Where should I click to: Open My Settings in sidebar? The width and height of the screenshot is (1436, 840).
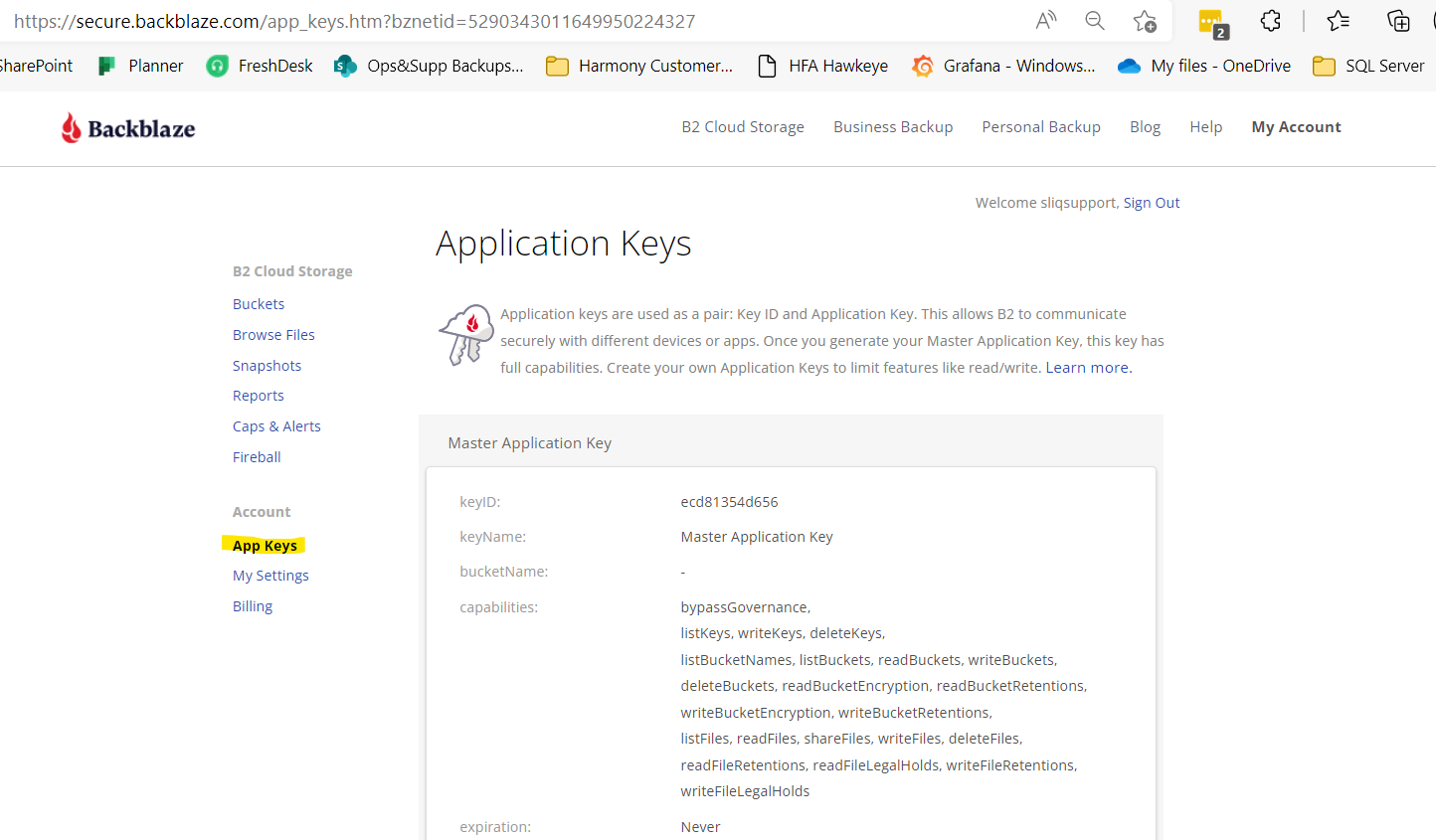point(270,576)
